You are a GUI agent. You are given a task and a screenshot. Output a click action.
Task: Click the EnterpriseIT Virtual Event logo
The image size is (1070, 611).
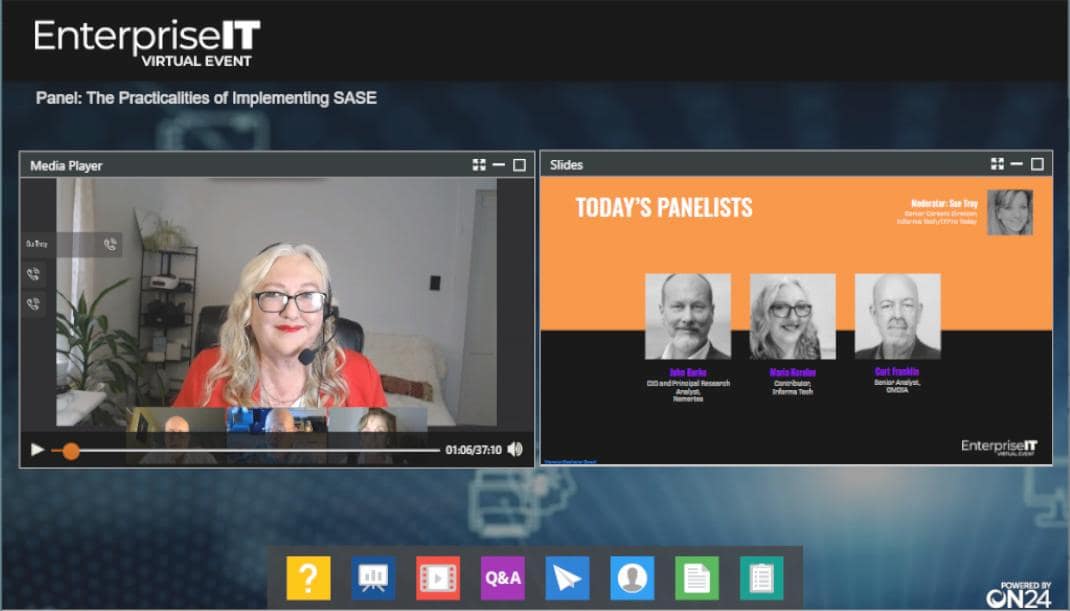click(147, 42)
